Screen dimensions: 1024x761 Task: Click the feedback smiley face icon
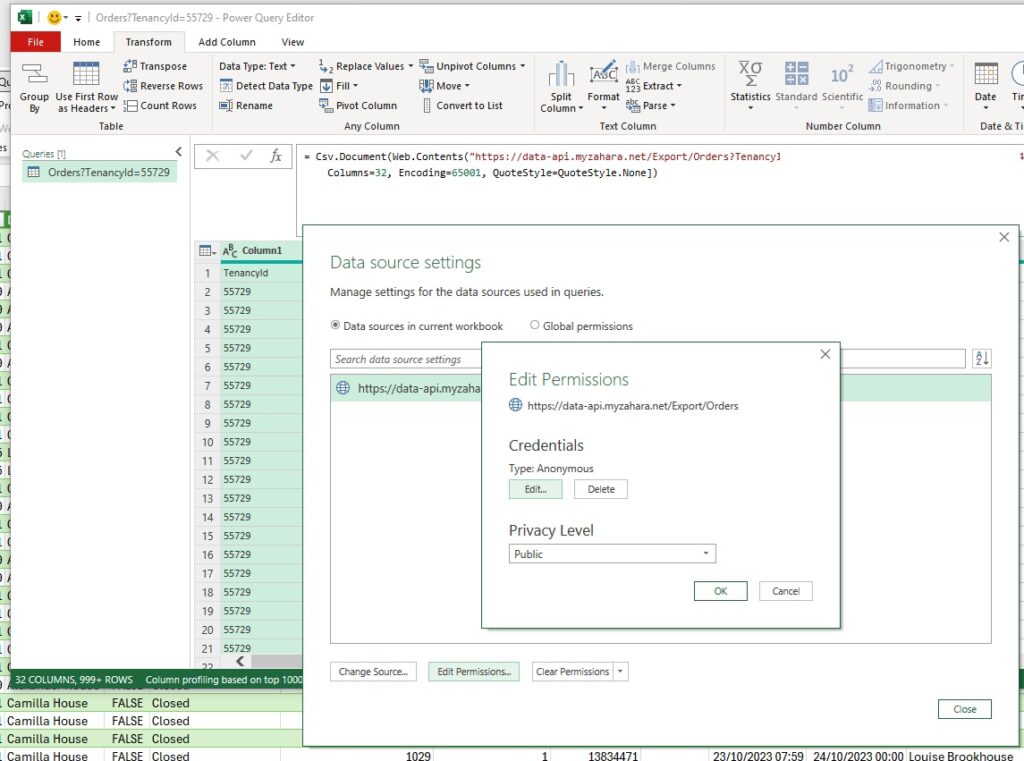coord(54,18)
